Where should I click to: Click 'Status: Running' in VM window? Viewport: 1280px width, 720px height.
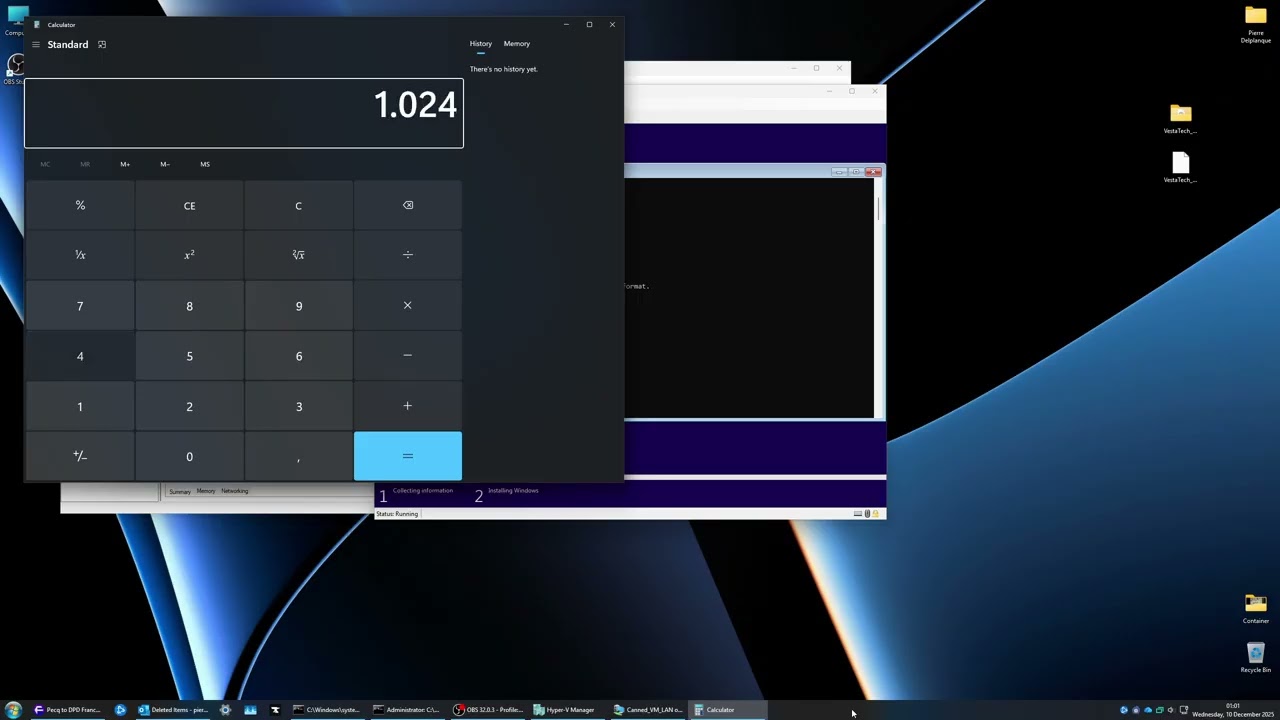(x=398, y=514)
